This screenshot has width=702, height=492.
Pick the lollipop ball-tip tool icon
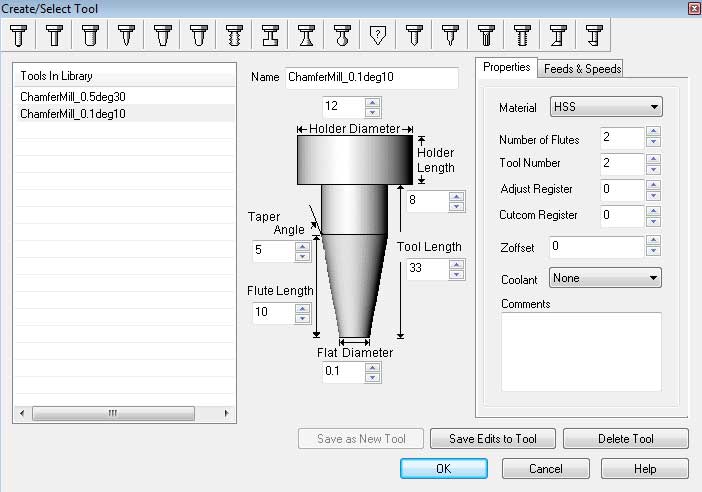point(342,36)
